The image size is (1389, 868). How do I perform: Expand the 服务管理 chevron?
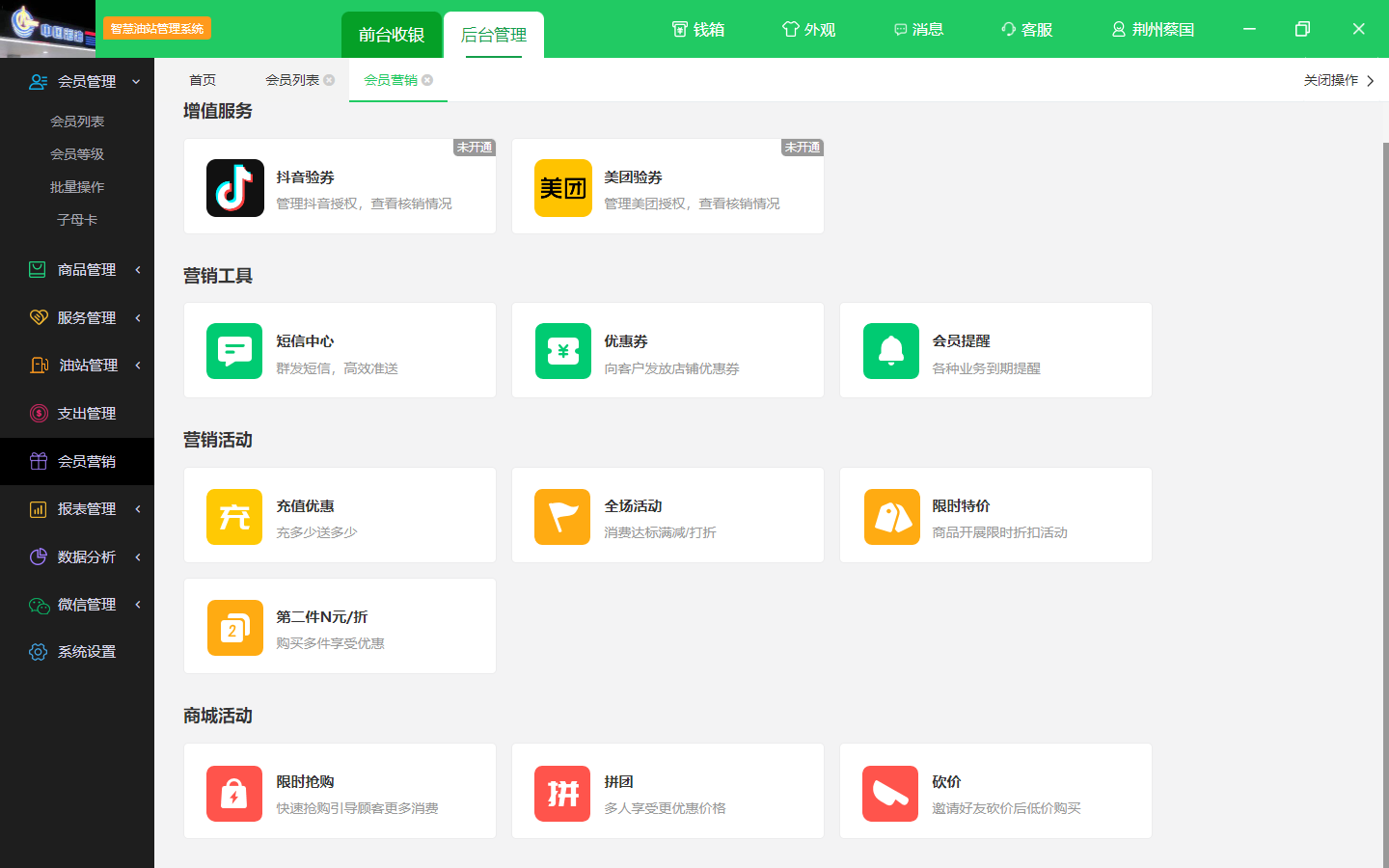pos(138,317)
